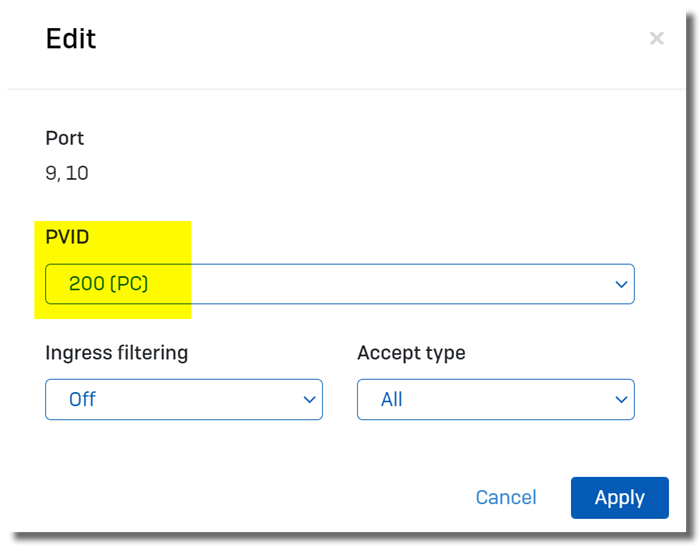The height and width of the screenshot is (546, 700).
Task: Click the All value in Accept type
Action: coord(392,399)
